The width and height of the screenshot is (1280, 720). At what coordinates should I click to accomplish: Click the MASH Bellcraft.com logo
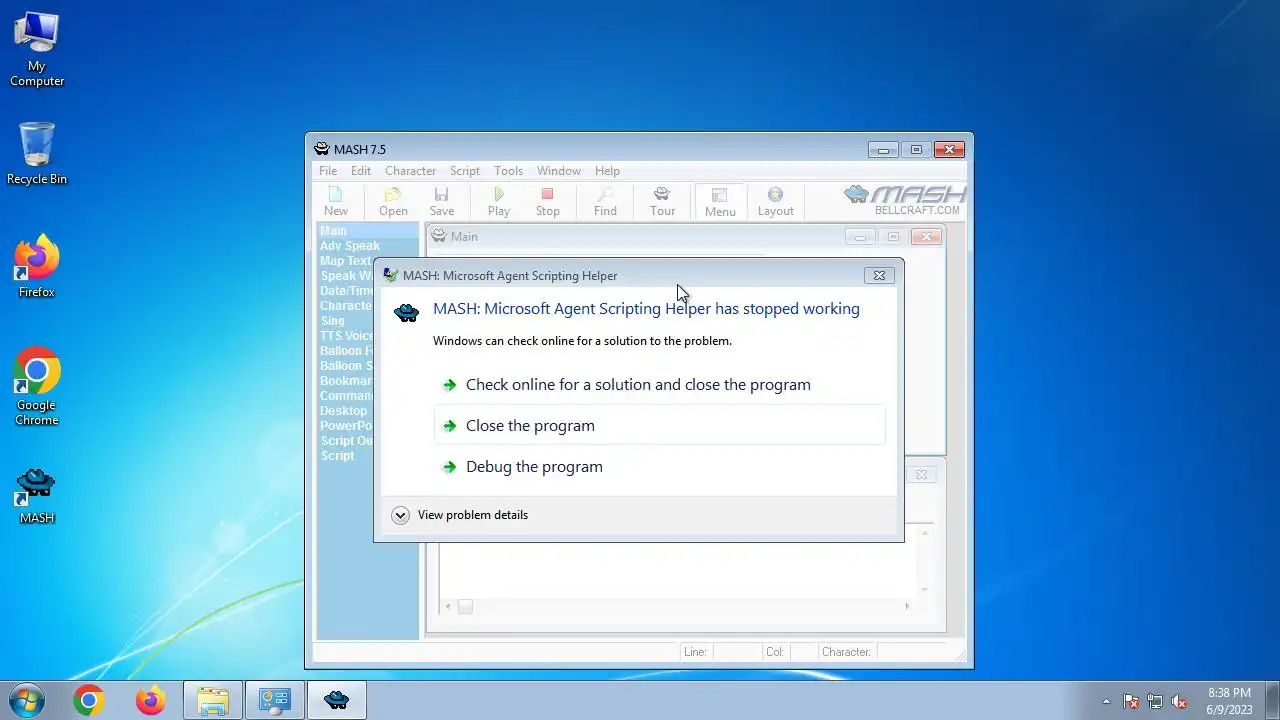pos(905,199)
